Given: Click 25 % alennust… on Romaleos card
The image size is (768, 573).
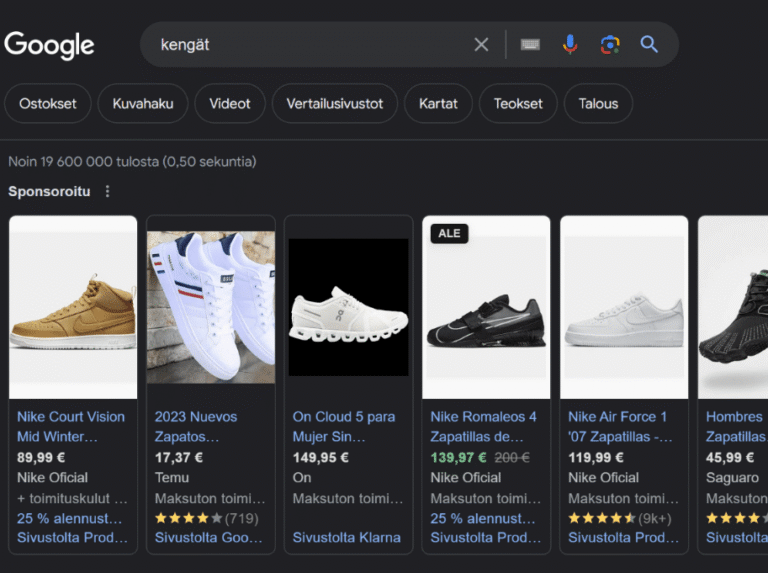Looking at the screenshot, I should (483, 518).
